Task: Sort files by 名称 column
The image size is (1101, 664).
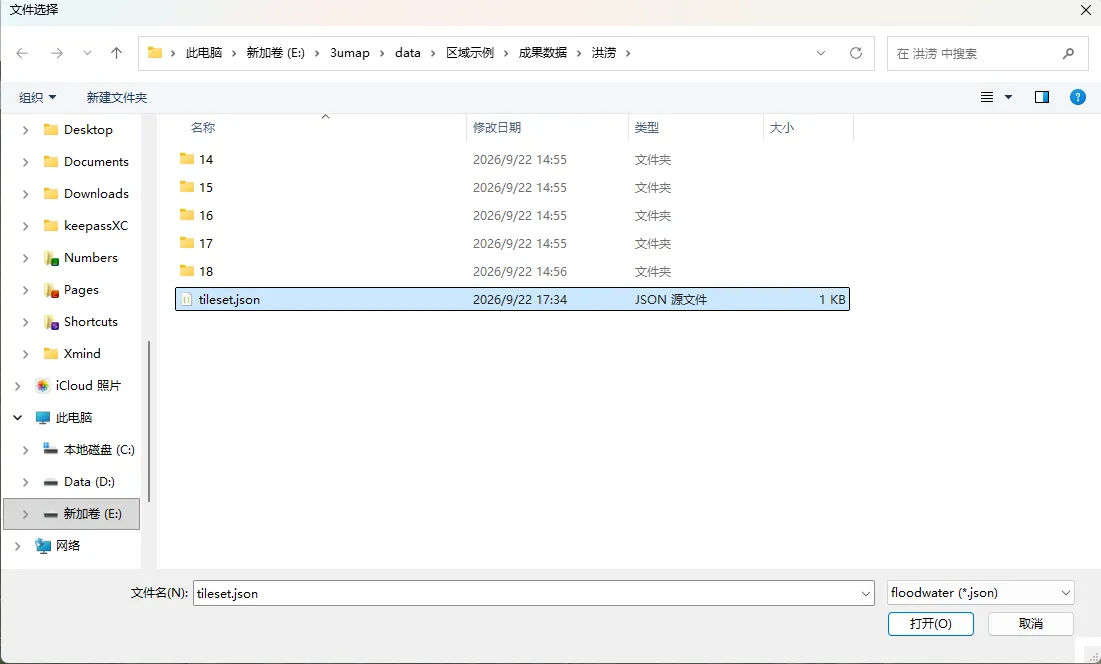Action: (203, 128)
